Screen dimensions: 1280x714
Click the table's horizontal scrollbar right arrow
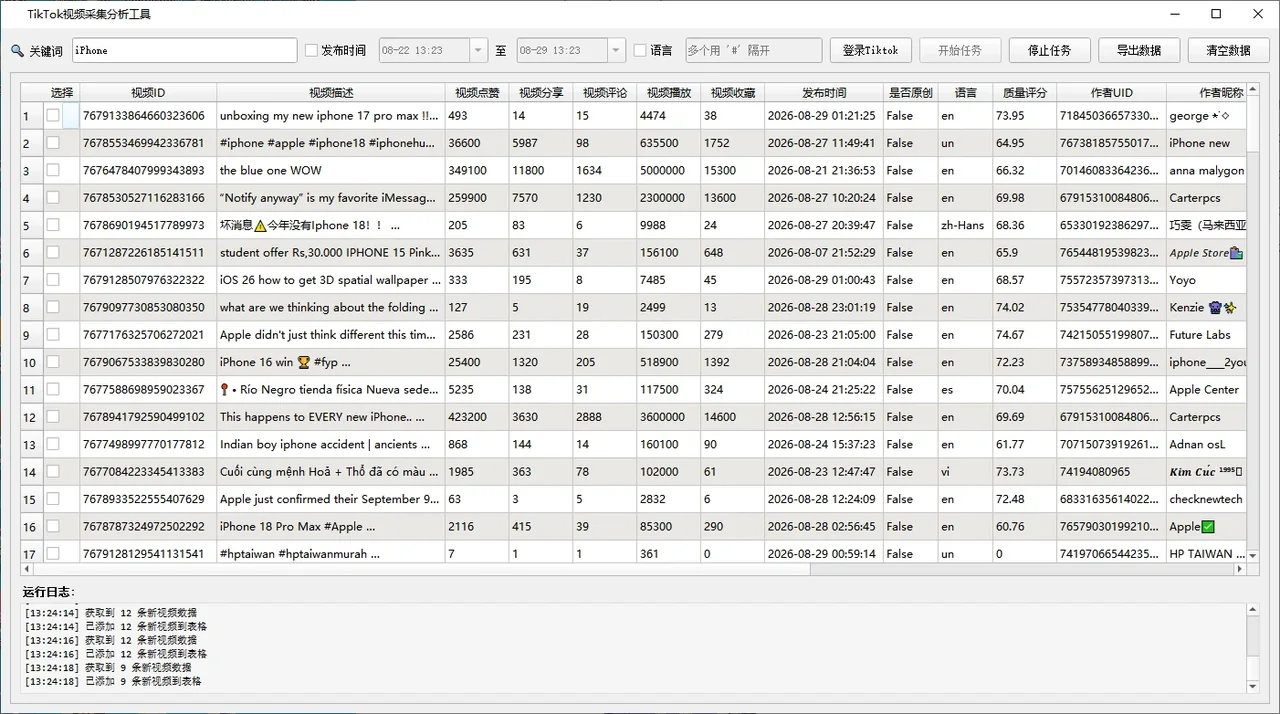coord(1240,569)
